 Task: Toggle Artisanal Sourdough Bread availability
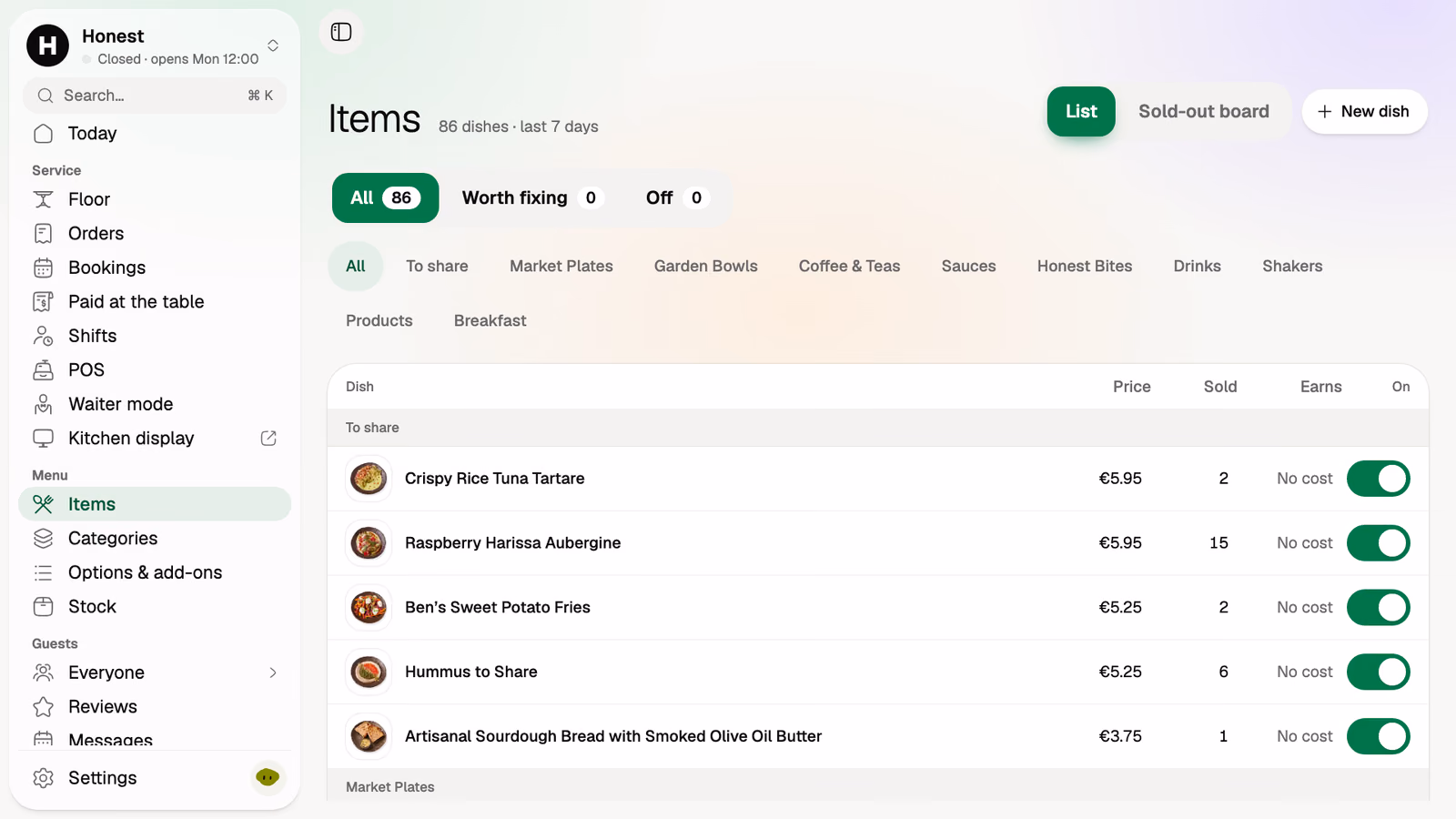click(1378, 737)
